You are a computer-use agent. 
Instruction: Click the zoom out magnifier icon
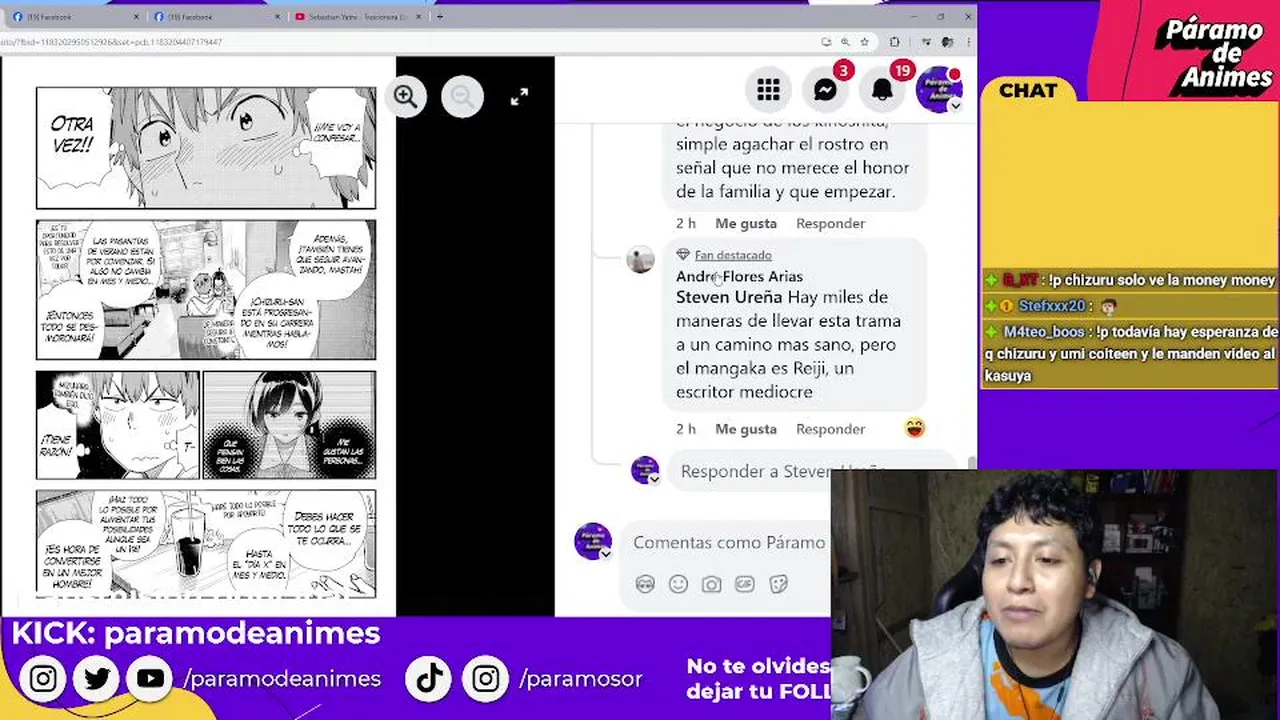coord(462,96)
